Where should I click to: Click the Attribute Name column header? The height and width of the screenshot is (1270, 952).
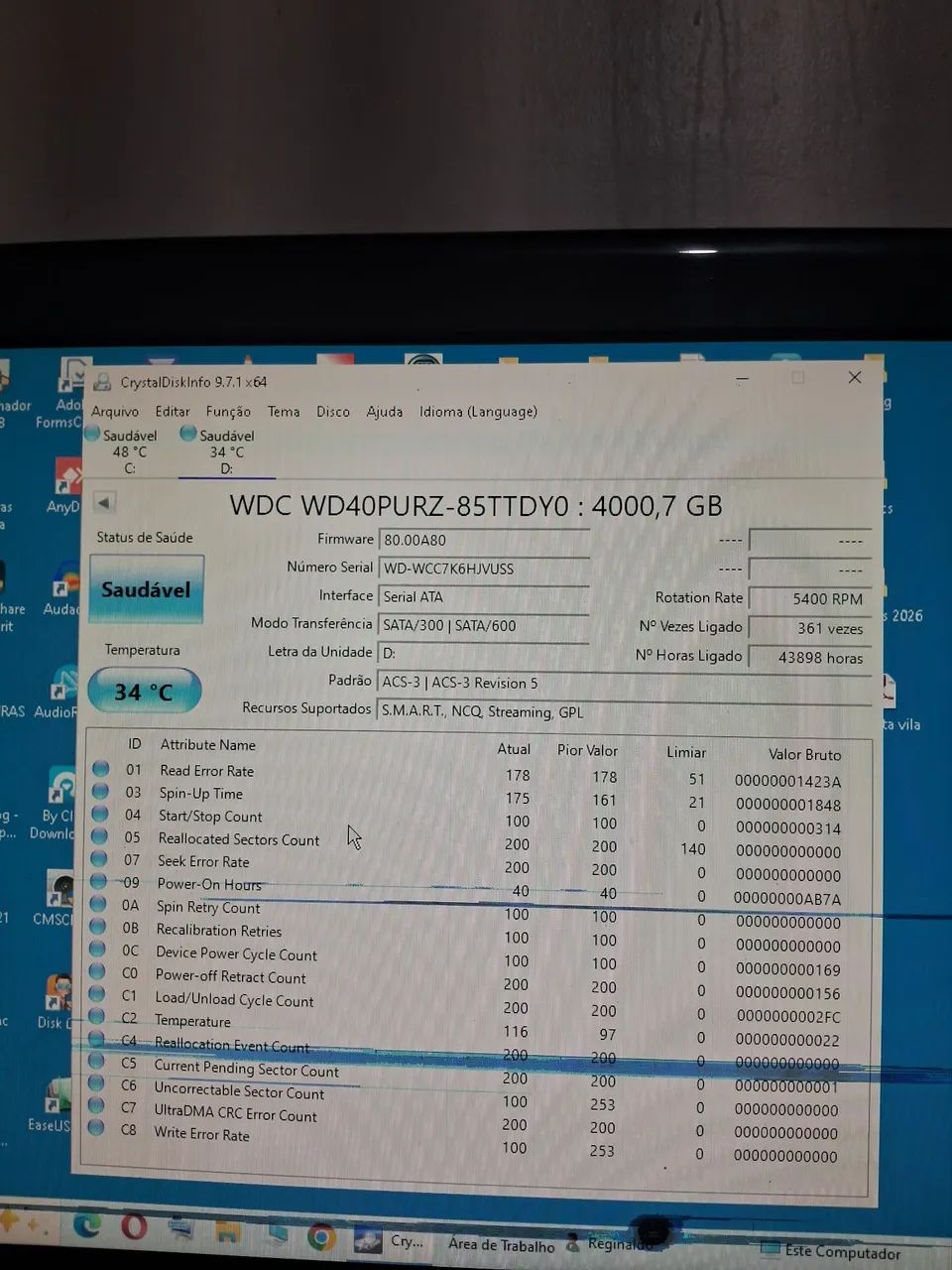(207, 744)
